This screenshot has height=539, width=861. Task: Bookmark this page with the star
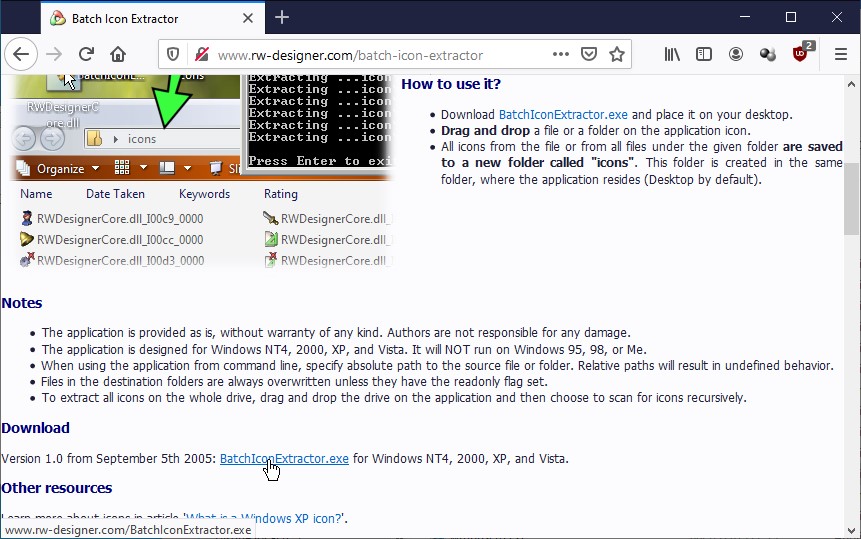pyautogui.click(x=617, y=54)
